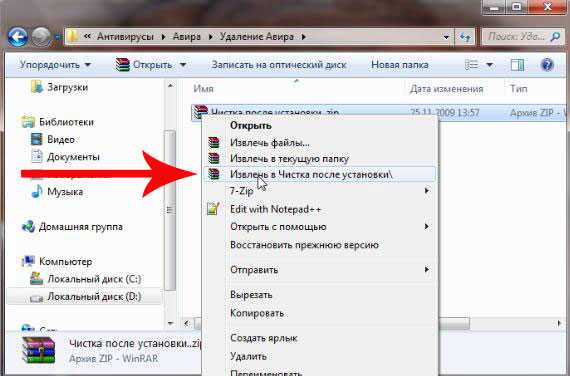Sort by Дата изменения column header
The width and height of the screenshot is (570, 376).
coord(446,89)
